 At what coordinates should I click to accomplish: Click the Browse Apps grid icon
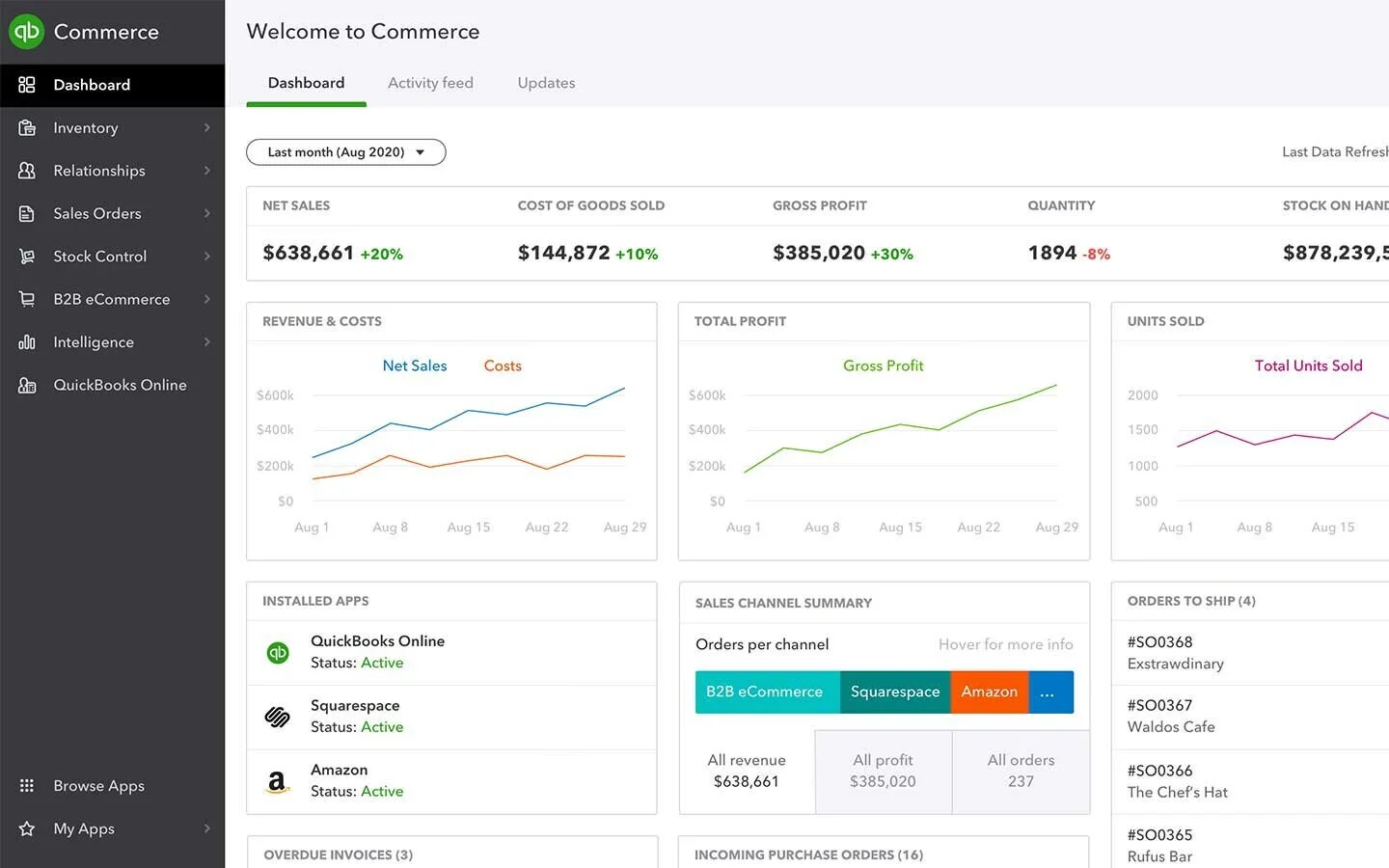(x=26, y=785)
